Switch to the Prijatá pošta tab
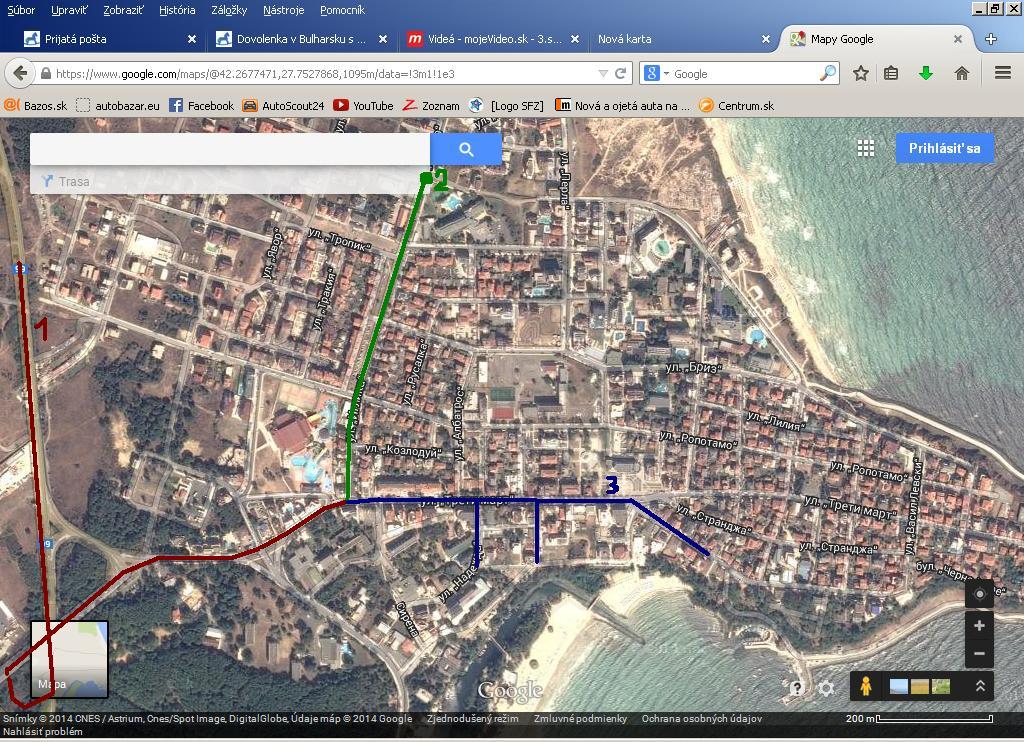Image resolution: width=1024 pixels, height=742 pixels. [x=100, y=39]
